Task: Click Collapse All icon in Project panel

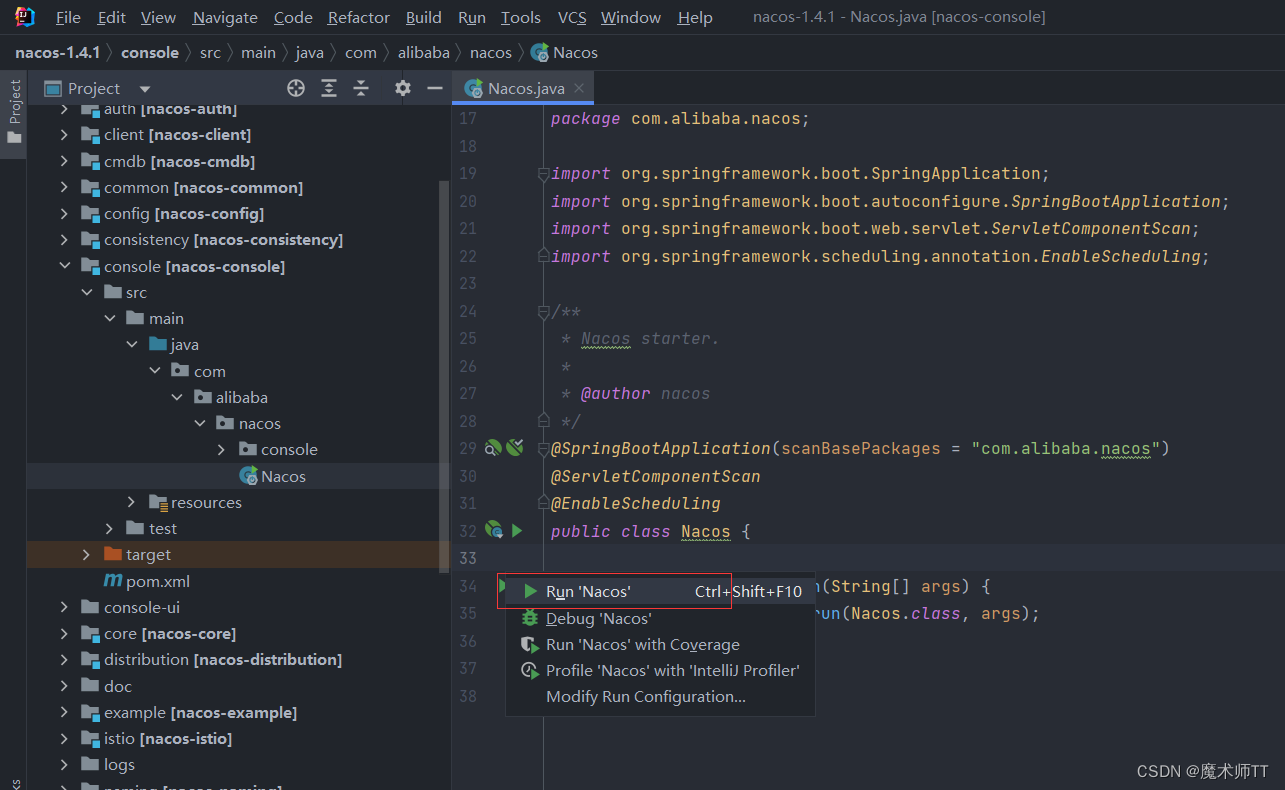Action: click(x=361, y=88)
